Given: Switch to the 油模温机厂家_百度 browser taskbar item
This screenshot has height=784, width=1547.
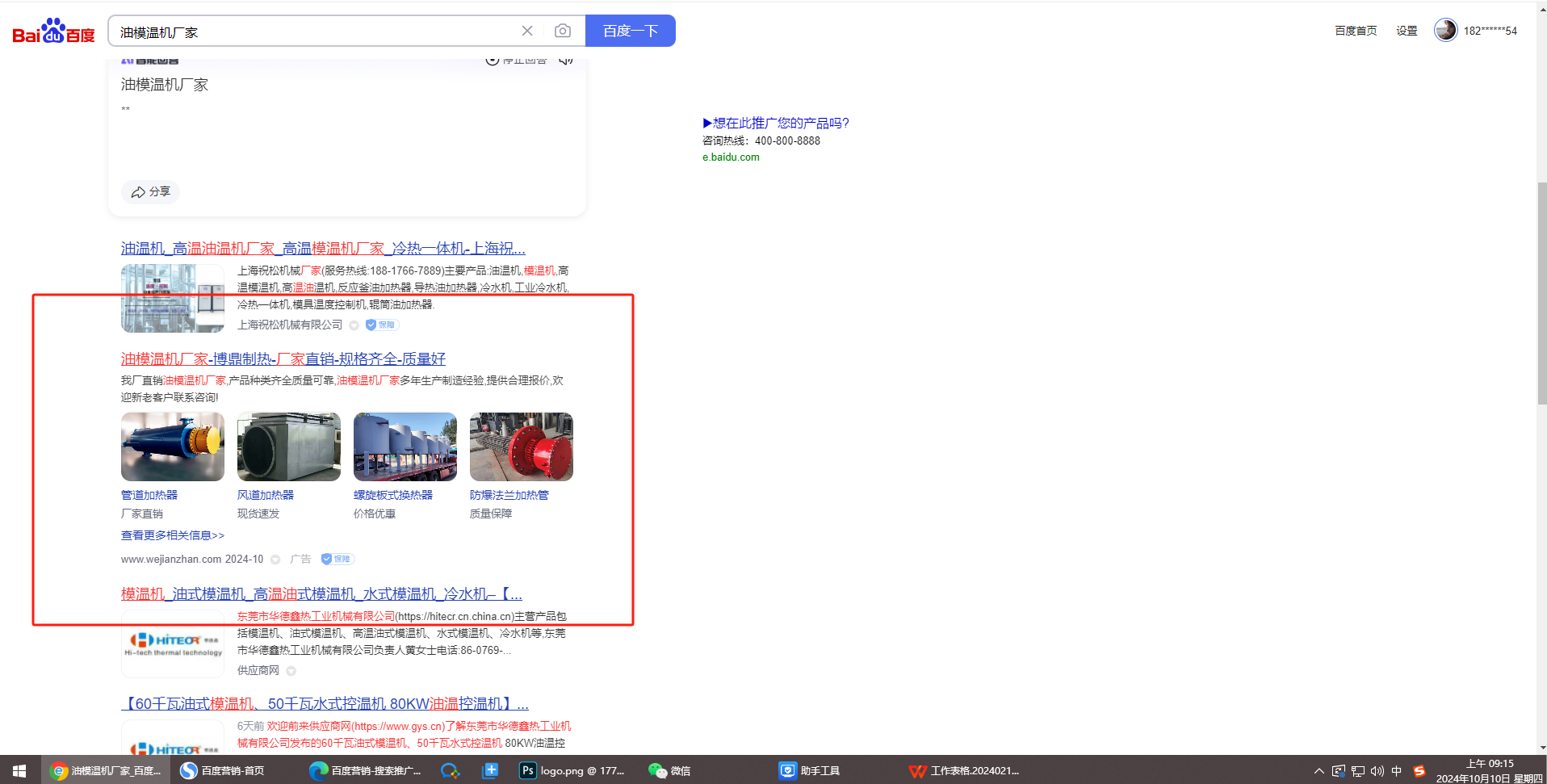Looking at the screenshot, I should click(x=106, y=770).
